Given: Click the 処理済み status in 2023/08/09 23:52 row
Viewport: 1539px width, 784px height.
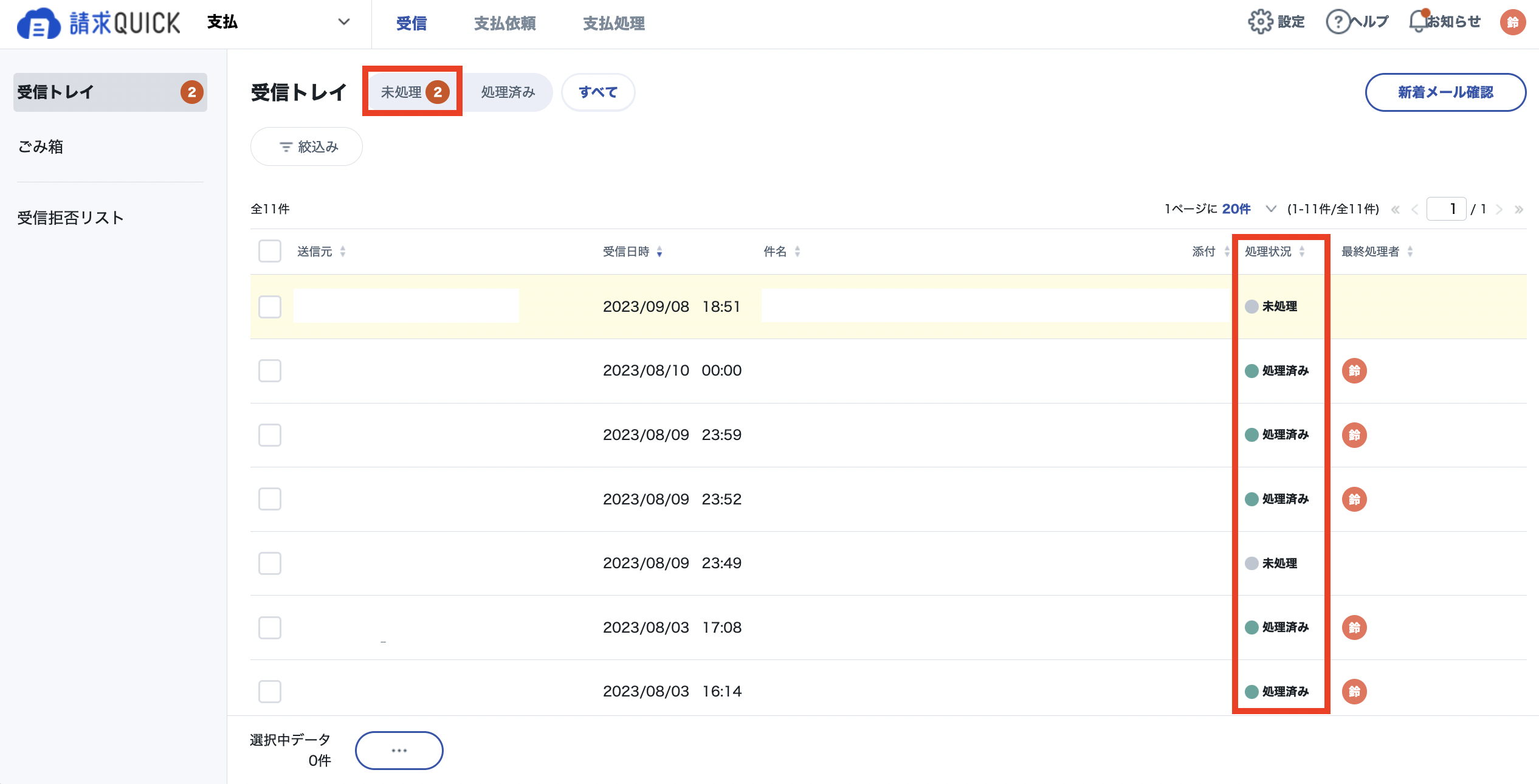Looking at the screenshot, I should 1276,499.
